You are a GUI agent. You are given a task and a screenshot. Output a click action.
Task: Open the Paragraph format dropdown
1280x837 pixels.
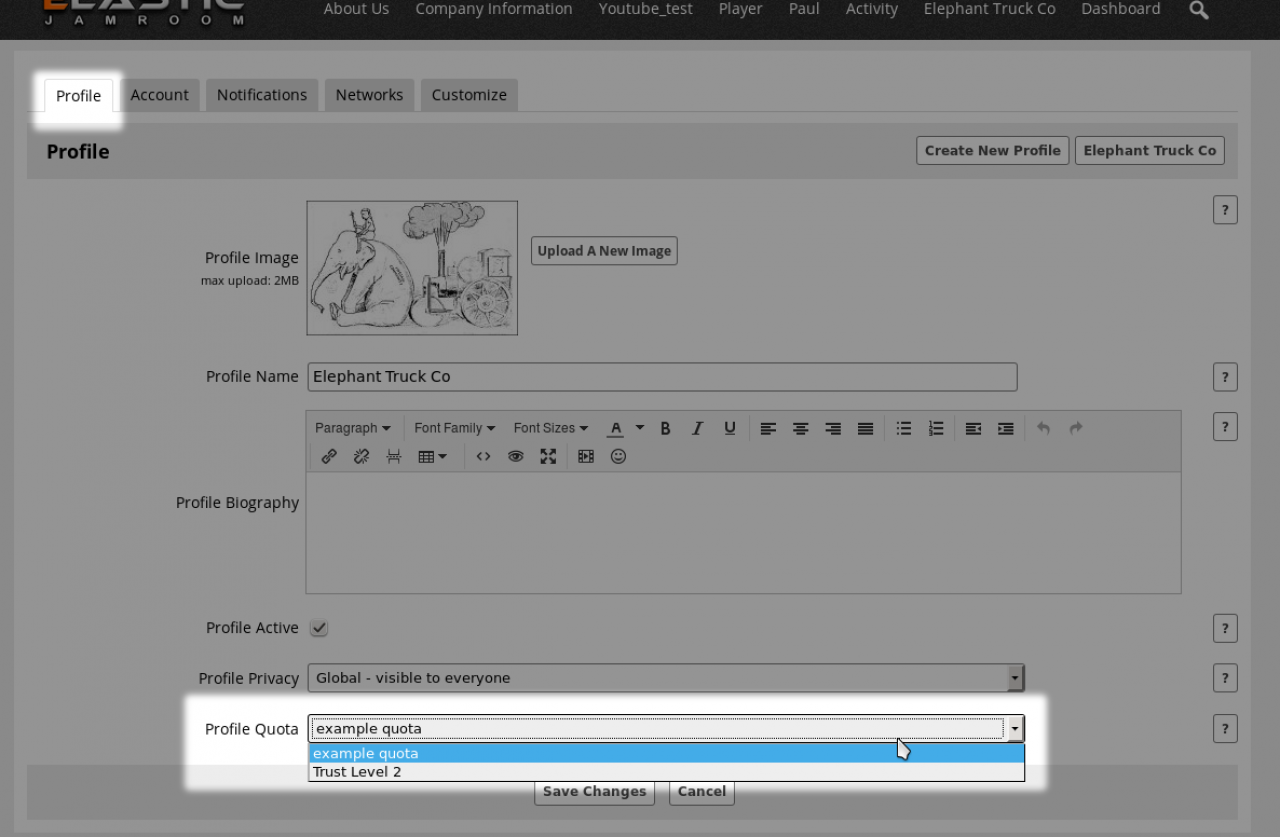click(x=352, y=428)
